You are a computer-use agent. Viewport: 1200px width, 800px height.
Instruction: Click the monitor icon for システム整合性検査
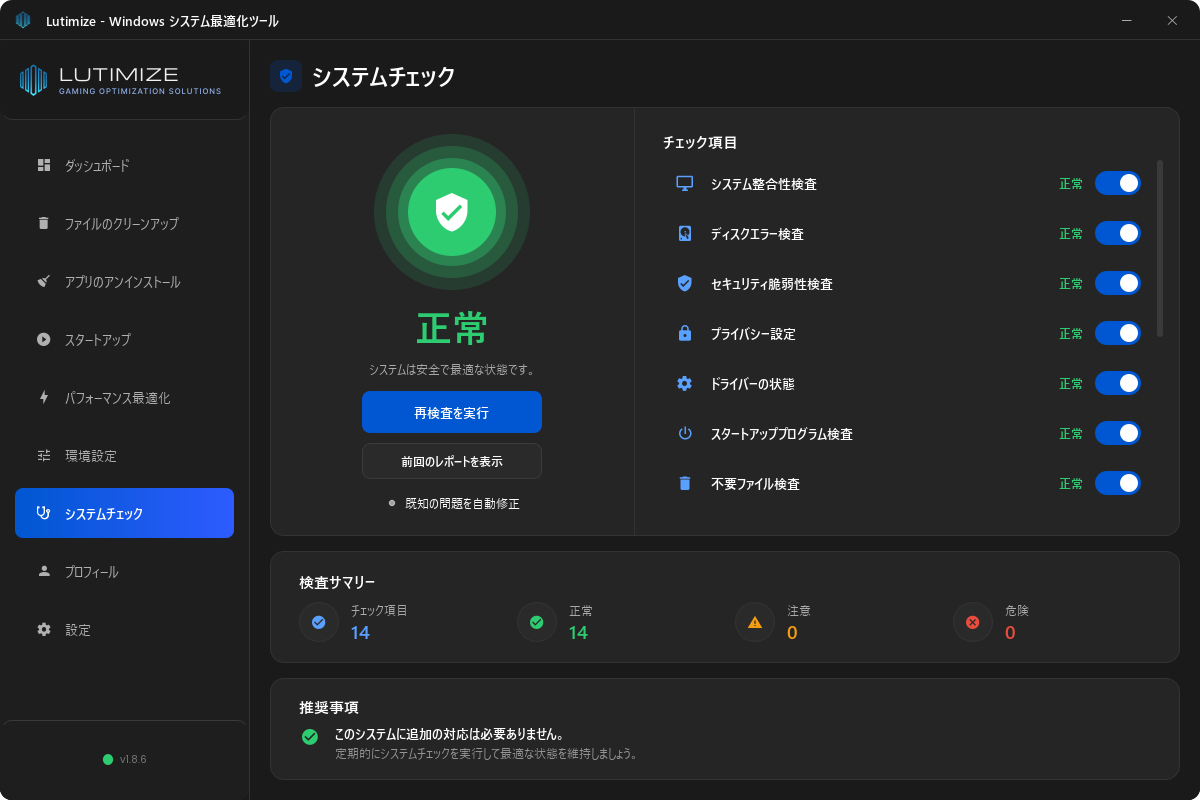(x=685, y=183)
